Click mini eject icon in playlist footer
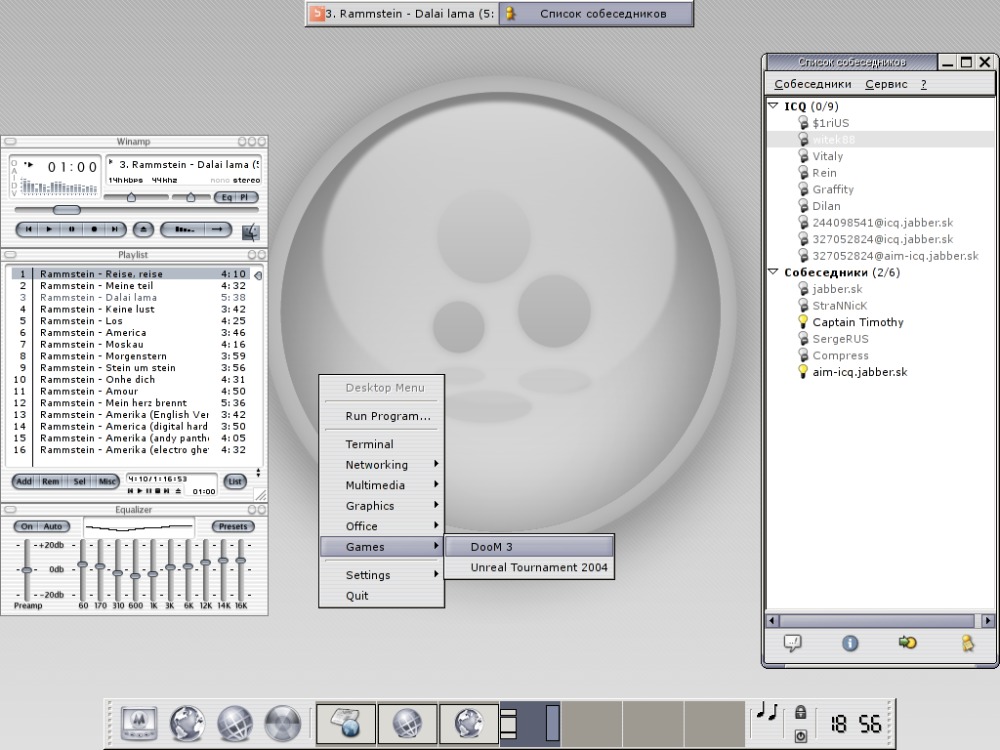Screen dimensions: 1000x750 [178, 491]
